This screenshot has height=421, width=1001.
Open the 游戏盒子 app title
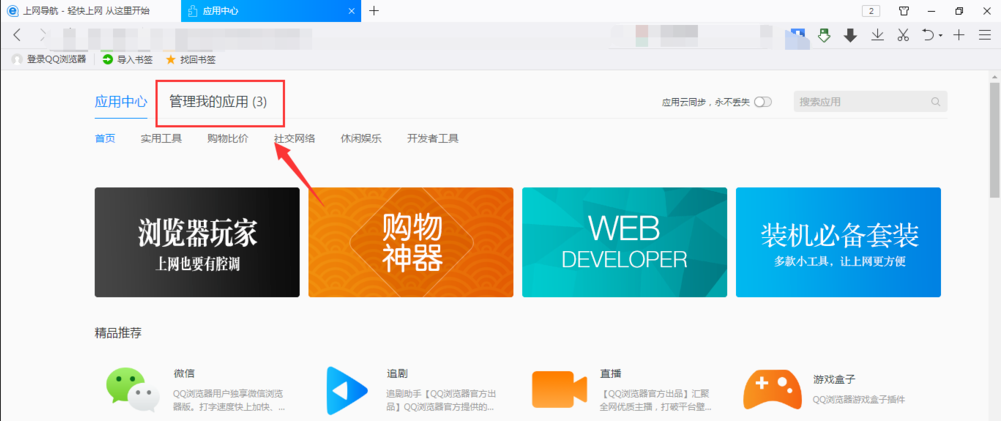click(834, 378)
